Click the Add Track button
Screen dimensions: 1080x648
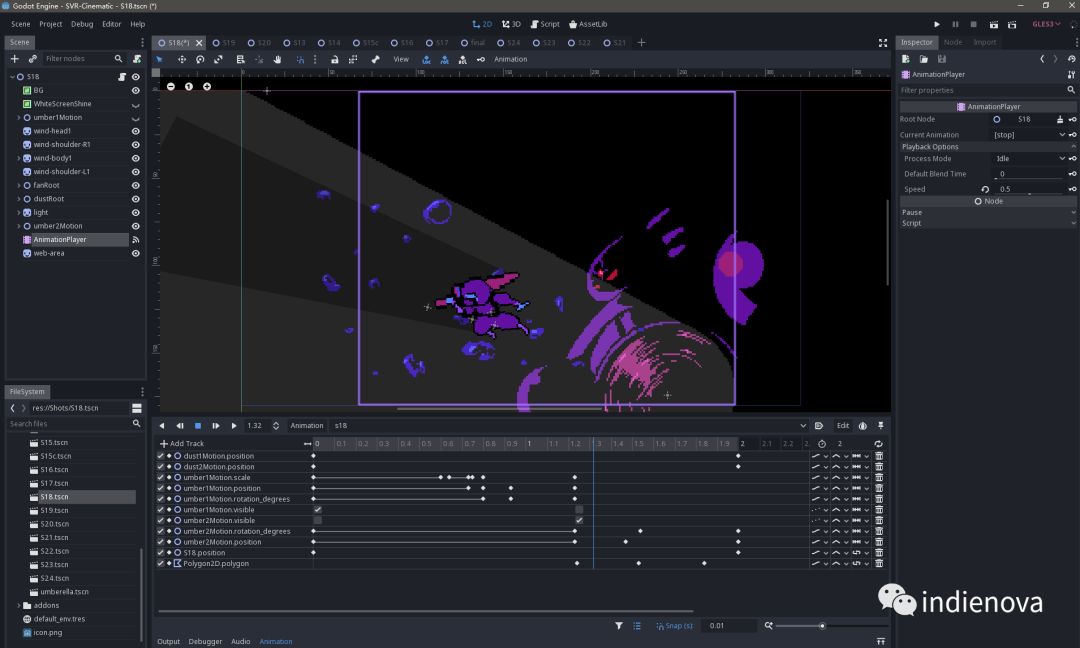(182, 444)
